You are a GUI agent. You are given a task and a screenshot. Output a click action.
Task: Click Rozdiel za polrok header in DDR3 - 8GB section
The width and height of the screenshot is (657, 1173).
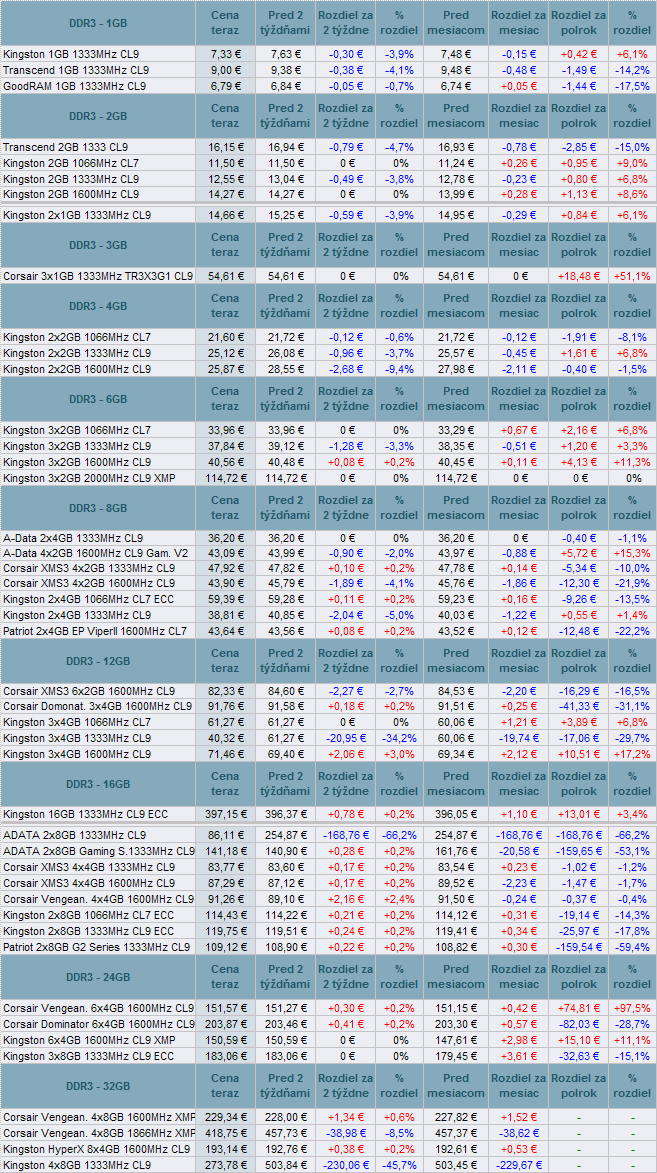578,508
